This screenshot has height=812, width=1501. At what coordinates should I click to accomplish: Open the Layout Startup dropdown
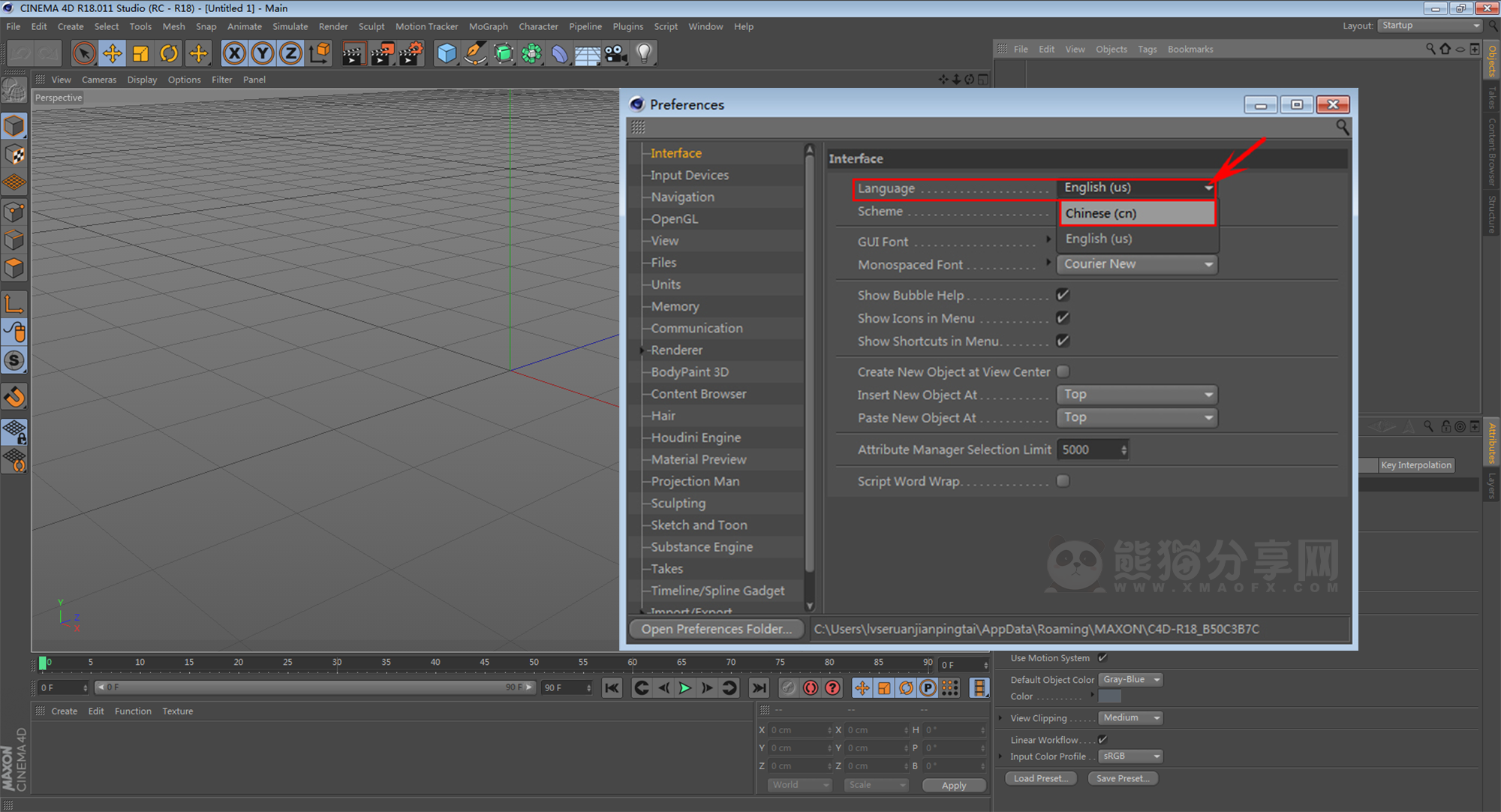pos(1430,26)
